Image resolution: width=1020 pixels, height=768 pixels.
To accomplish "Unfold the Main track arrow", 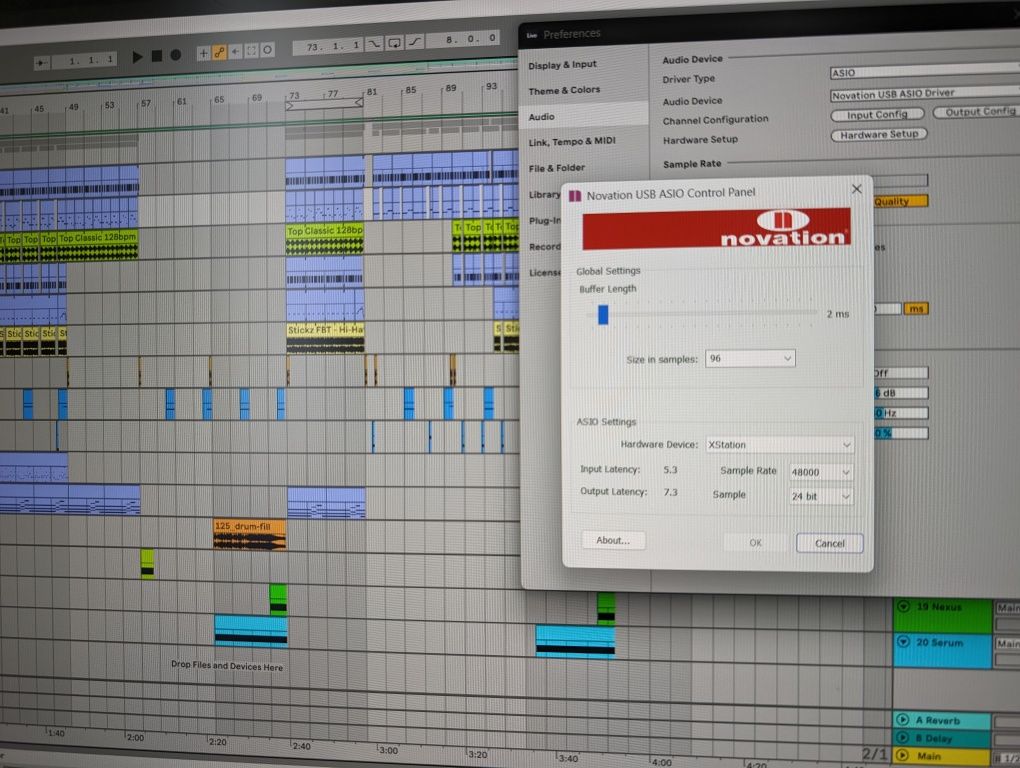I will (x=902, y=756).
